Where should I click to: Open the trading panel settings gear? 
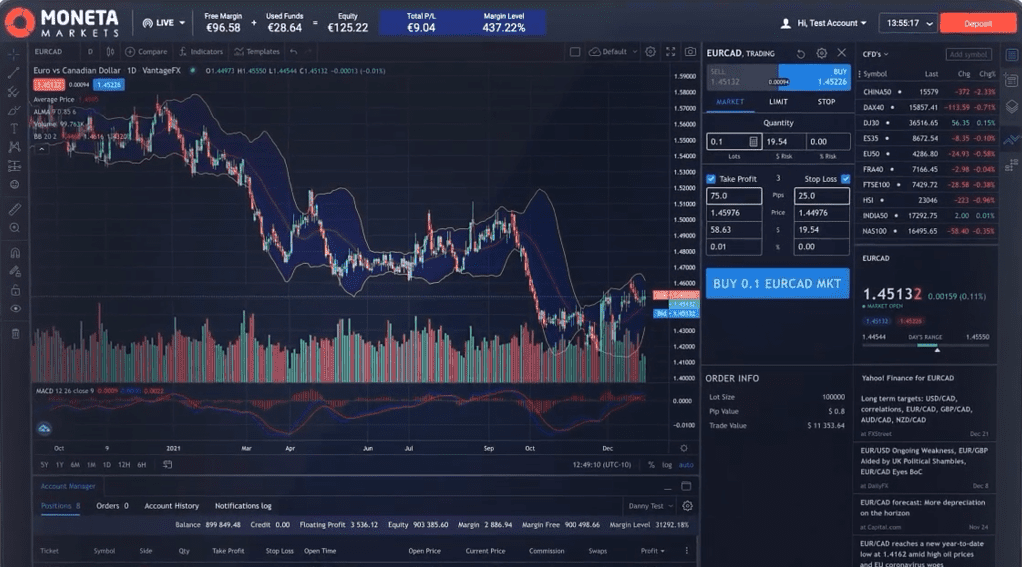click(822, 53)
